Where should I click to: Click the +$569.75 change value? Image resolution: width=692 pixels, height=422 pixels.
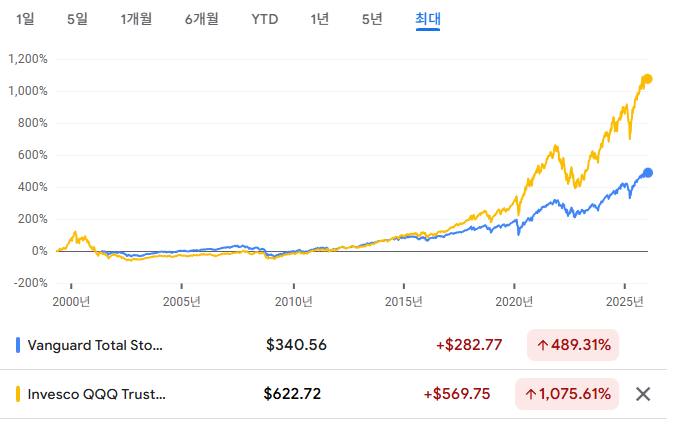457,394
